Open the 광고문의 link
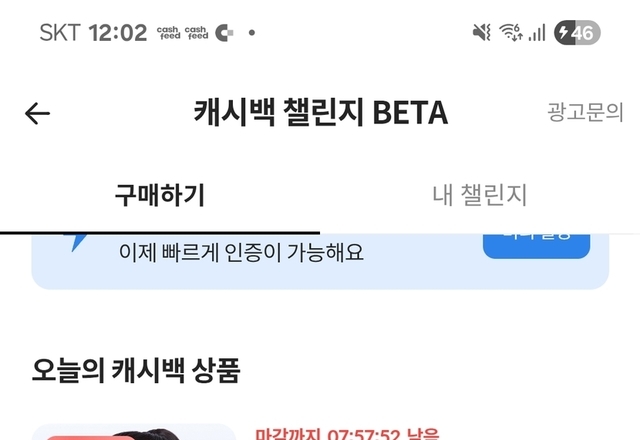 click(x=585, y=112)
